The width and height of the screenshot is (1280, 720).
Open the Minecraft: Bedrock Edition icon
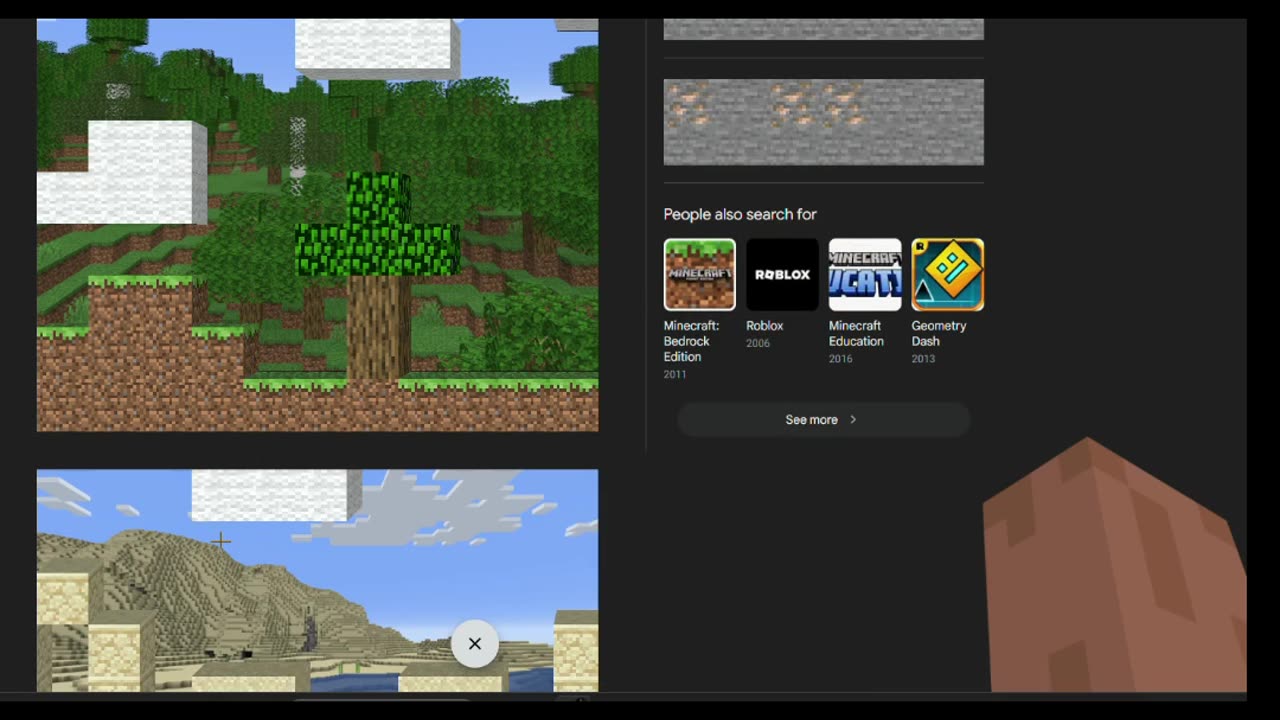coord(700,275)
